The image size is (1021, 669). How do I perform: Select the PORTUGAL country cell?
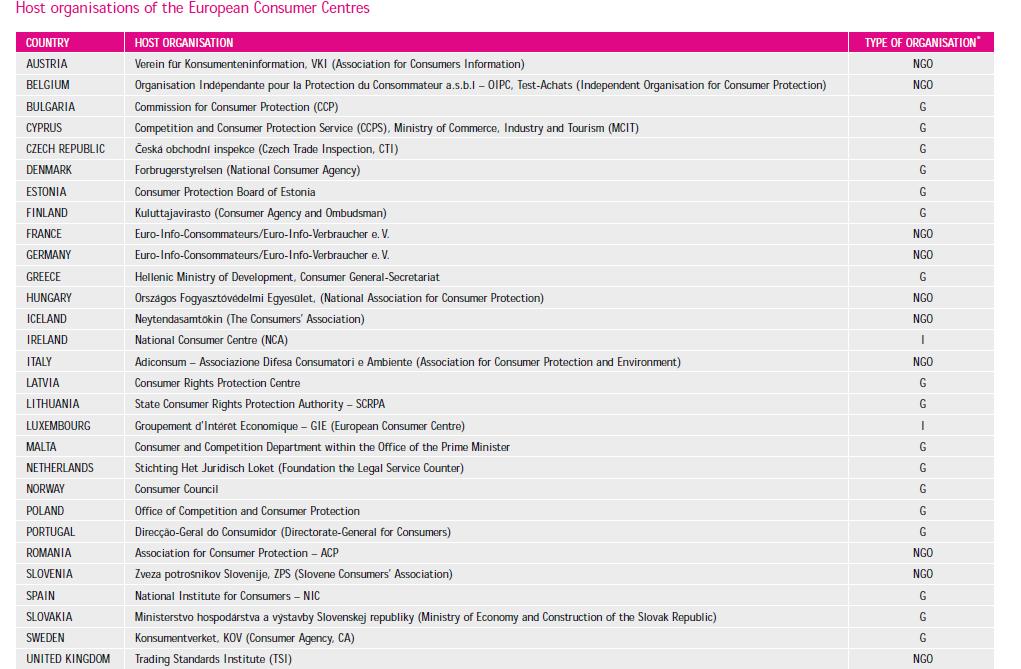70,532
